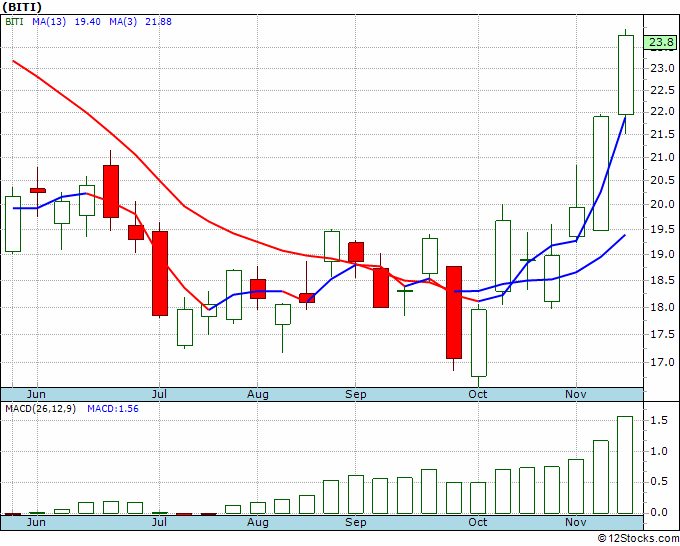This screenshot has width=680, height=546.
Task: Click Oct on the MACD panel time axis
Action: [477, 522]
